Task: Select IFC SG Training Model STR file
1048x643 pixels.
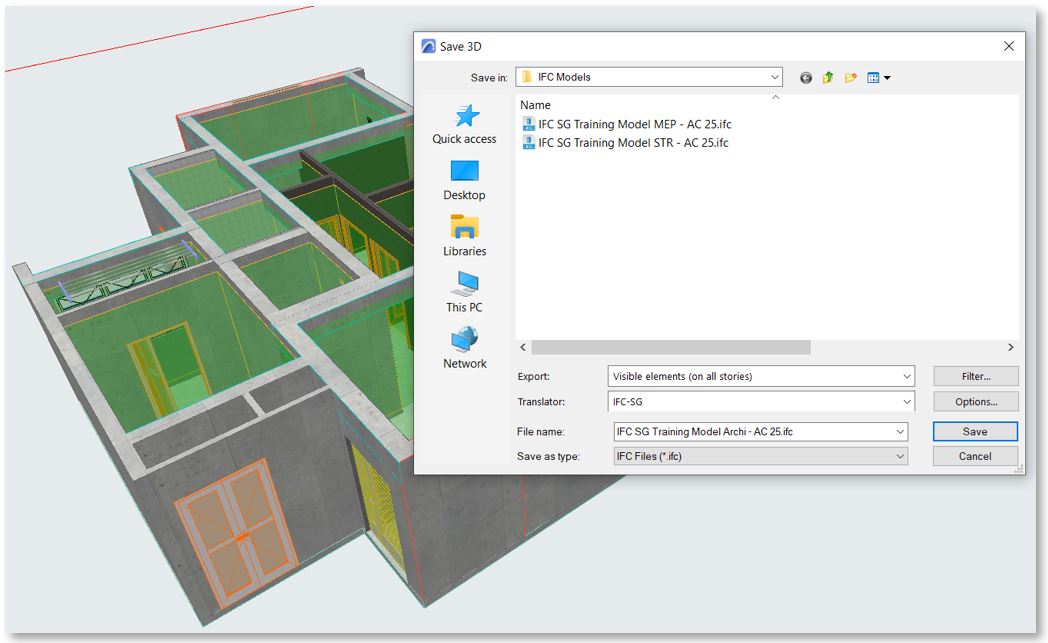Action: click(x=633, y=142)
